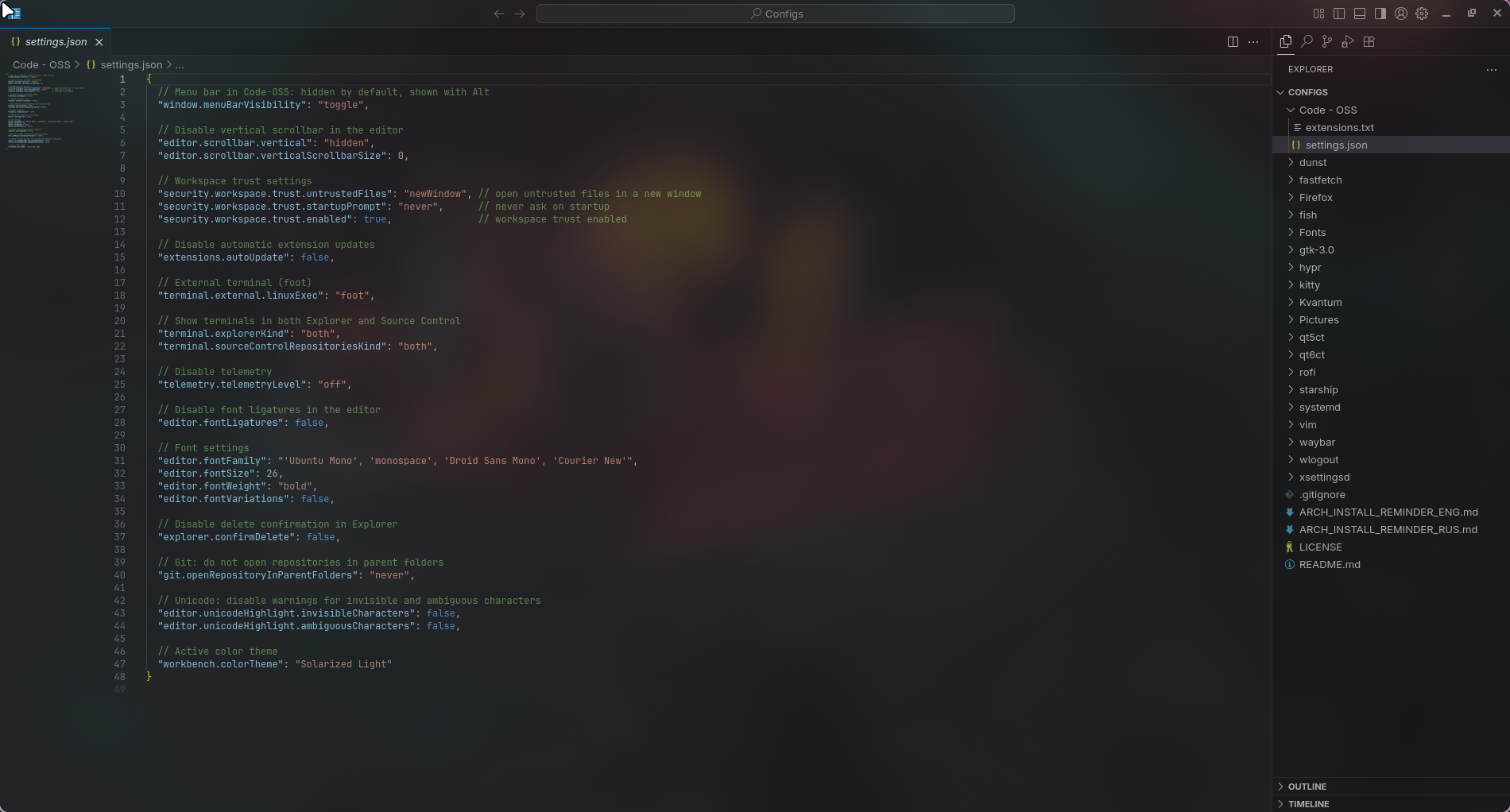The image size is (1510, 812).
Task: Open the Extensions view
Action: pyautogui.click(x=1369, y=41)
